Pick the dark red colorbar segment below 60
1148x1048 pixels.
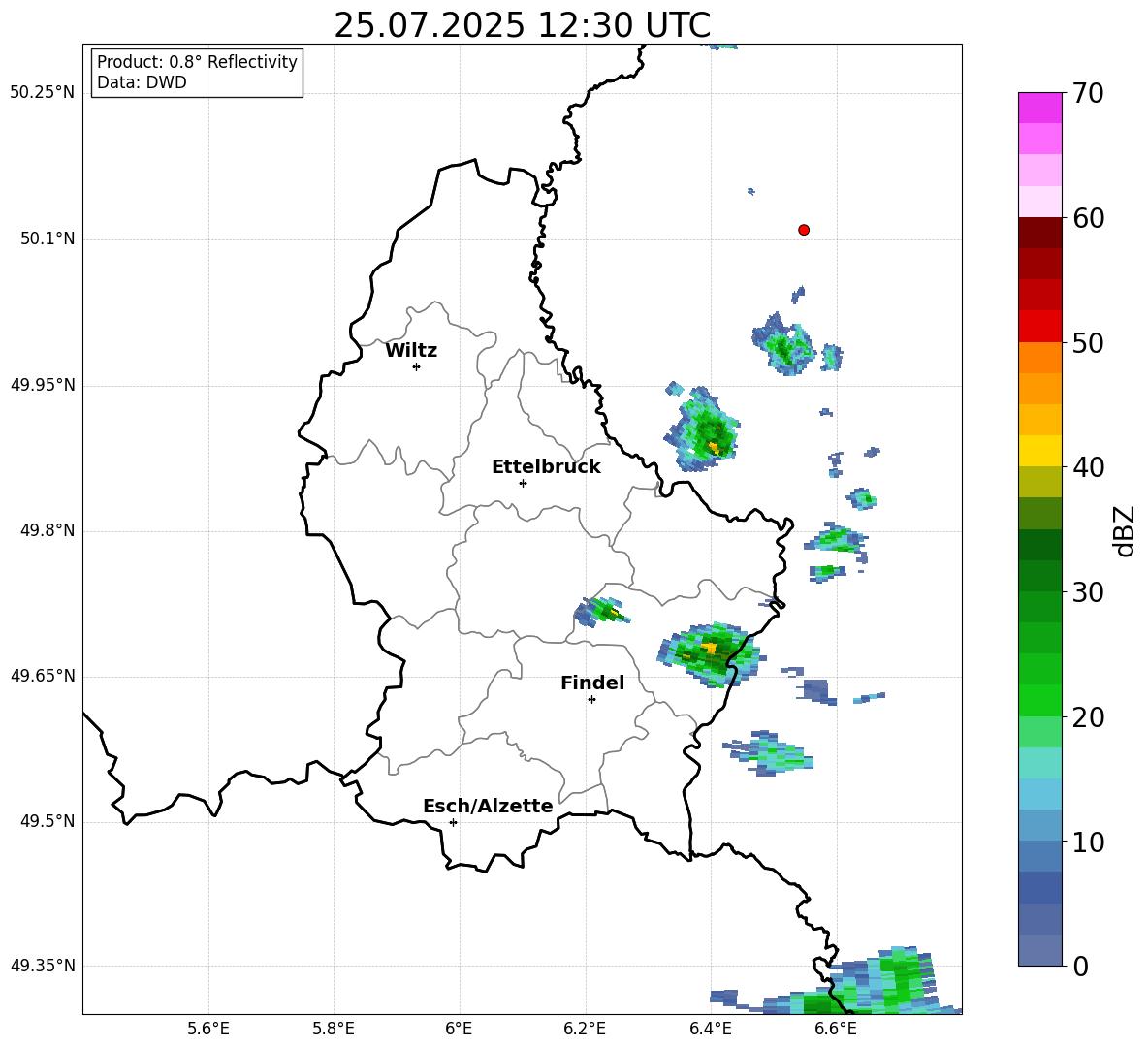click(1039, 233)
